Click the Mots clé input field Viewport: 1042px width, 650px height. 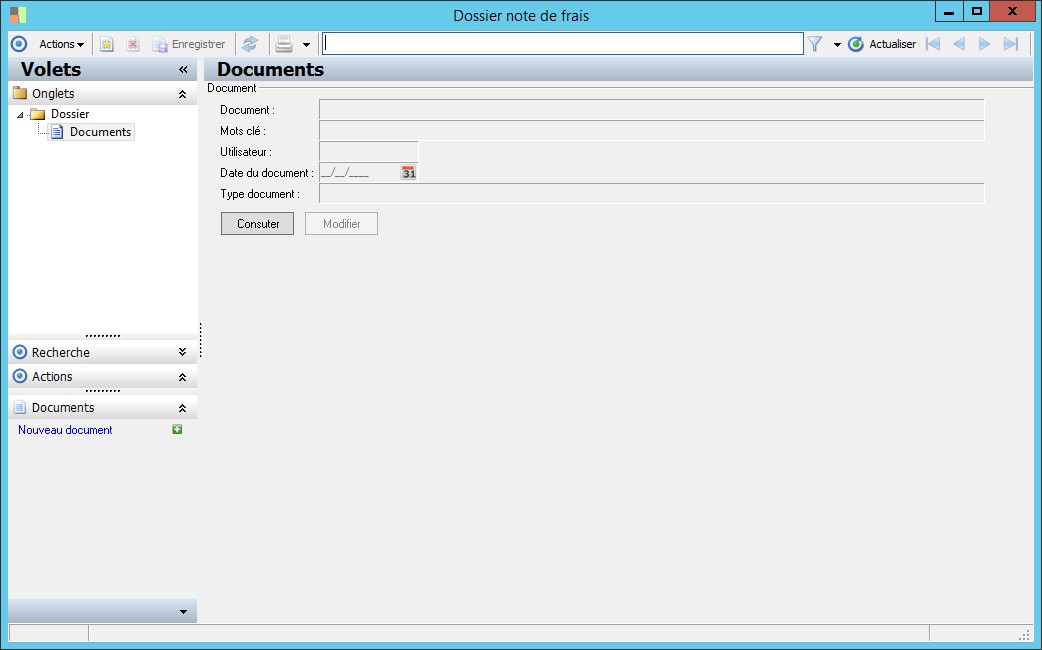pyautogui.click(x=651, y=131)
